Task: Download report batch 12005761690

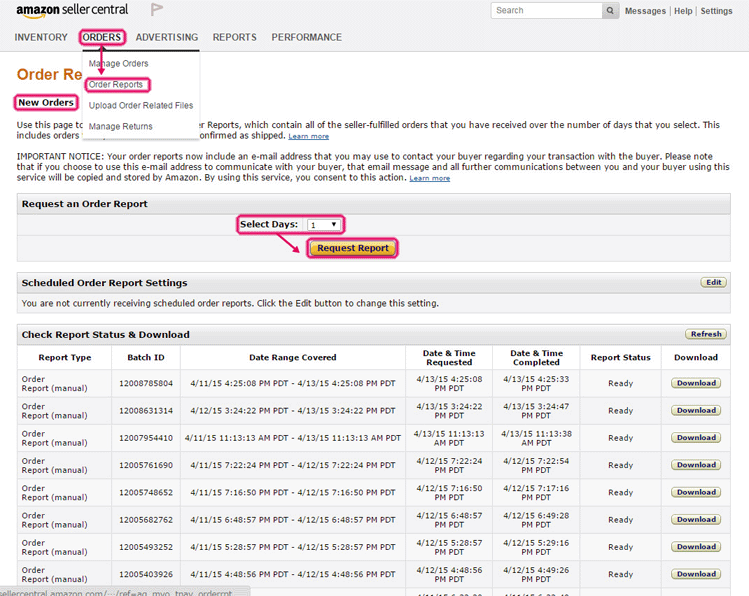Action: [696, 465]
